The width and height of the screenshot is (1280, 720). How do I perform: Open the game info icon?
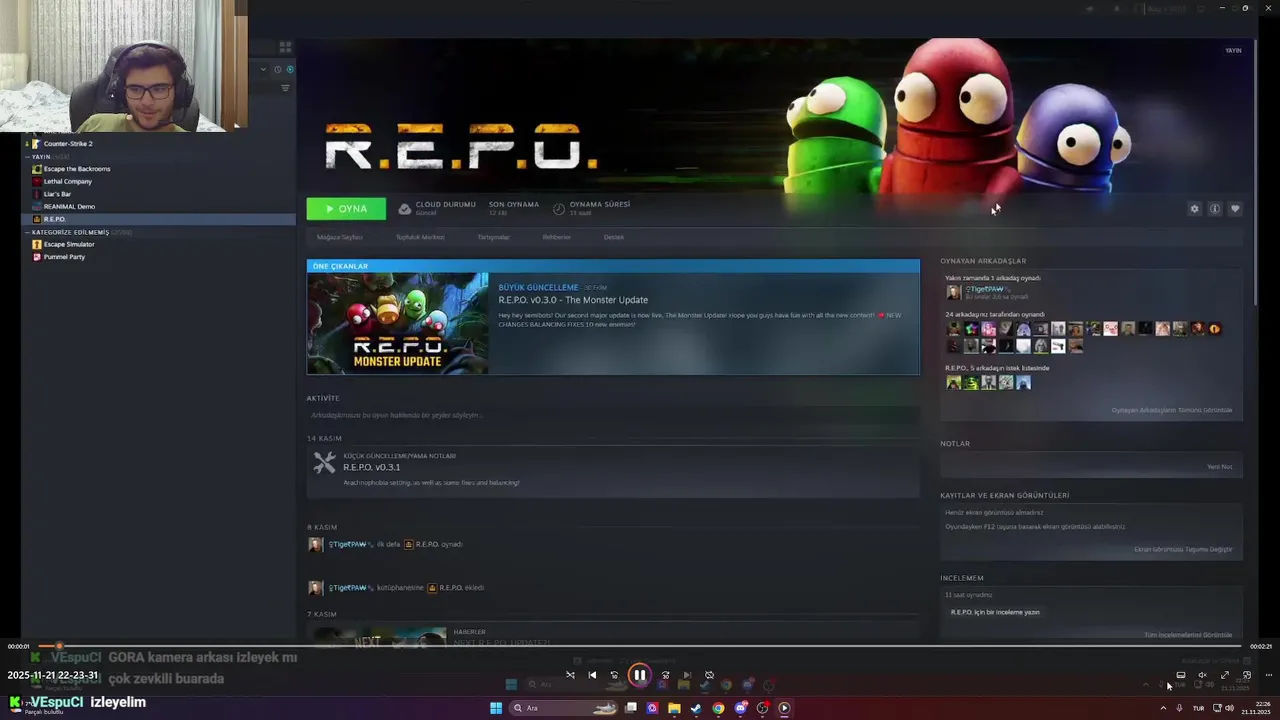click(x=1215, y=209)
